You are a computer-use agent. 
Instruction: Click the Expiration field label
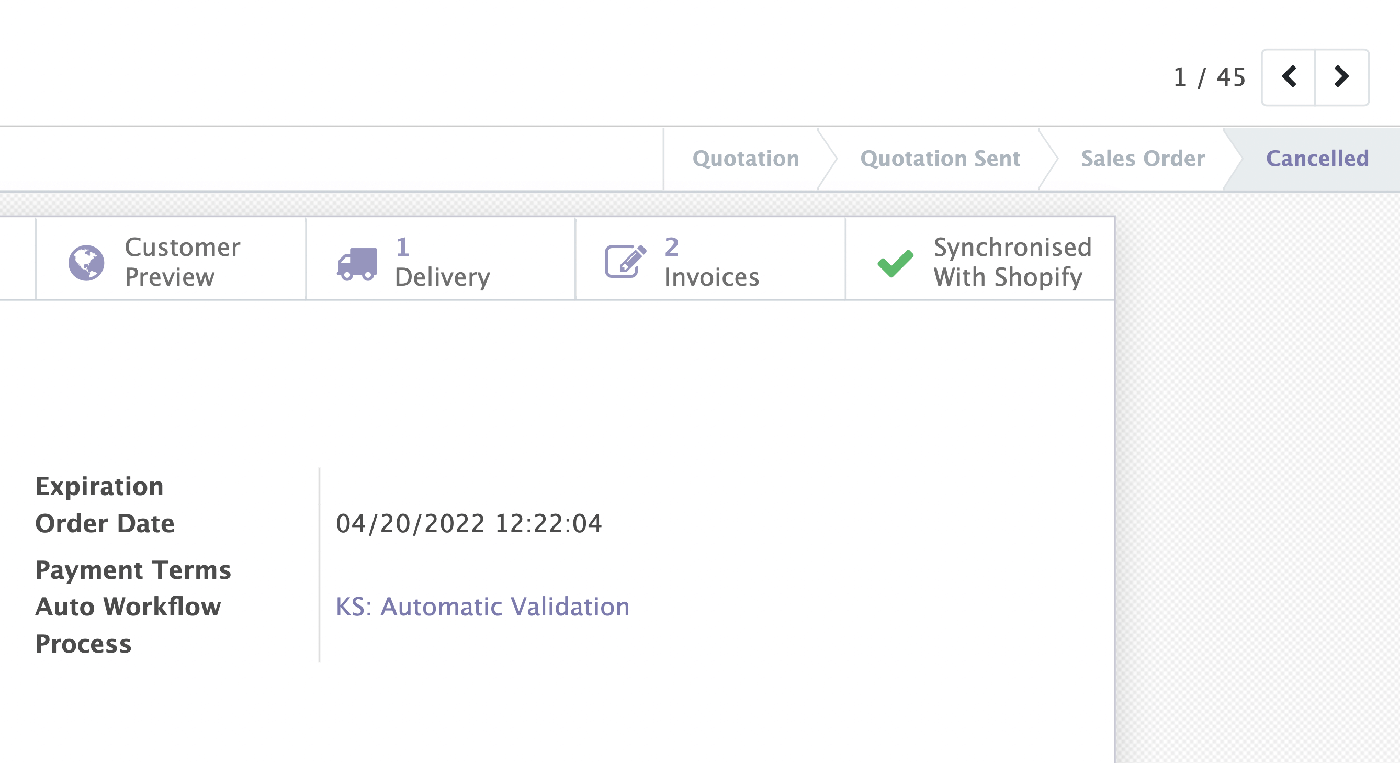click(x=99, y=487)
